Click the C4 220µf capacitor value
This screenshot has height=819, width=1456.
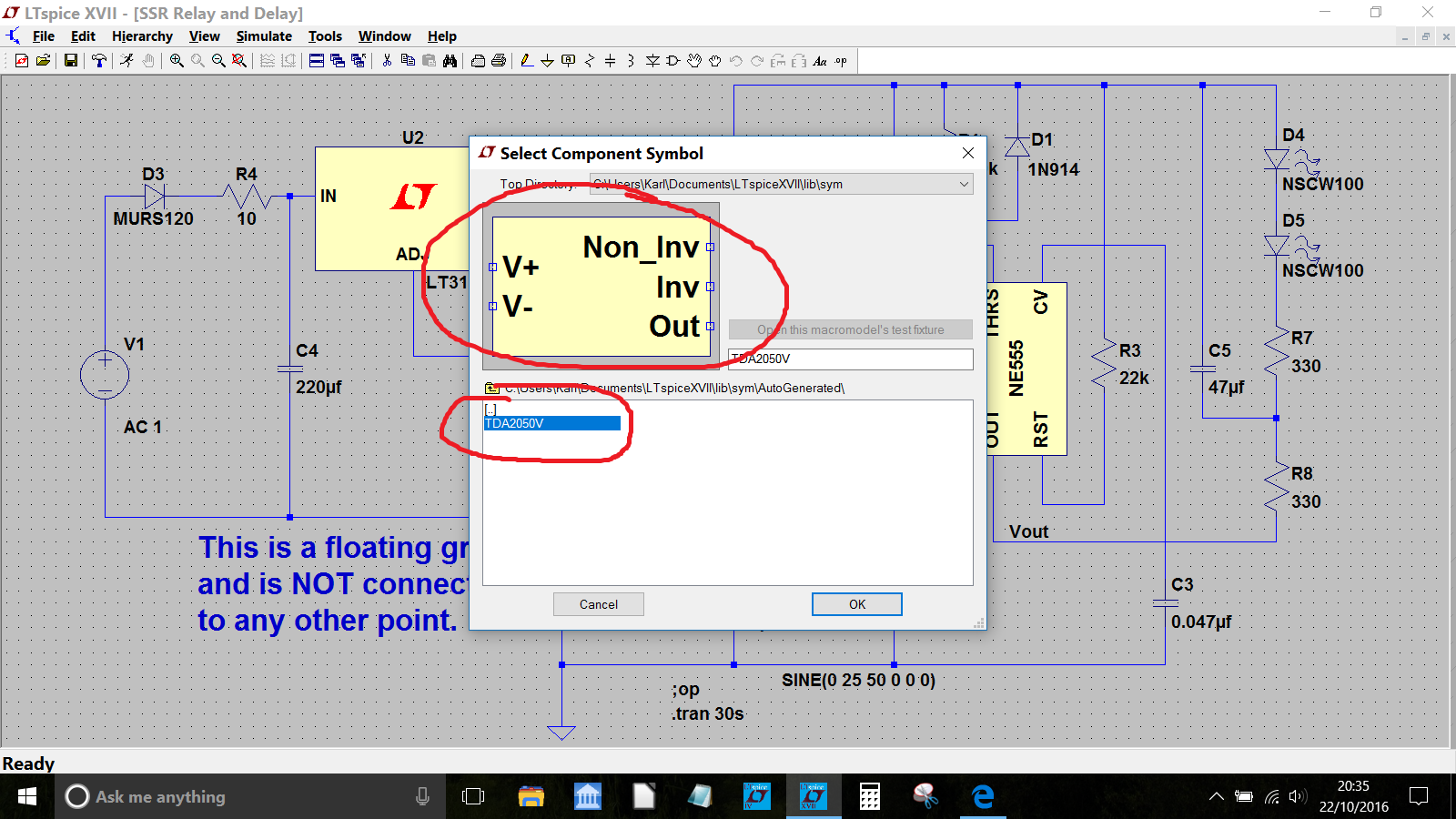[318, 387]
